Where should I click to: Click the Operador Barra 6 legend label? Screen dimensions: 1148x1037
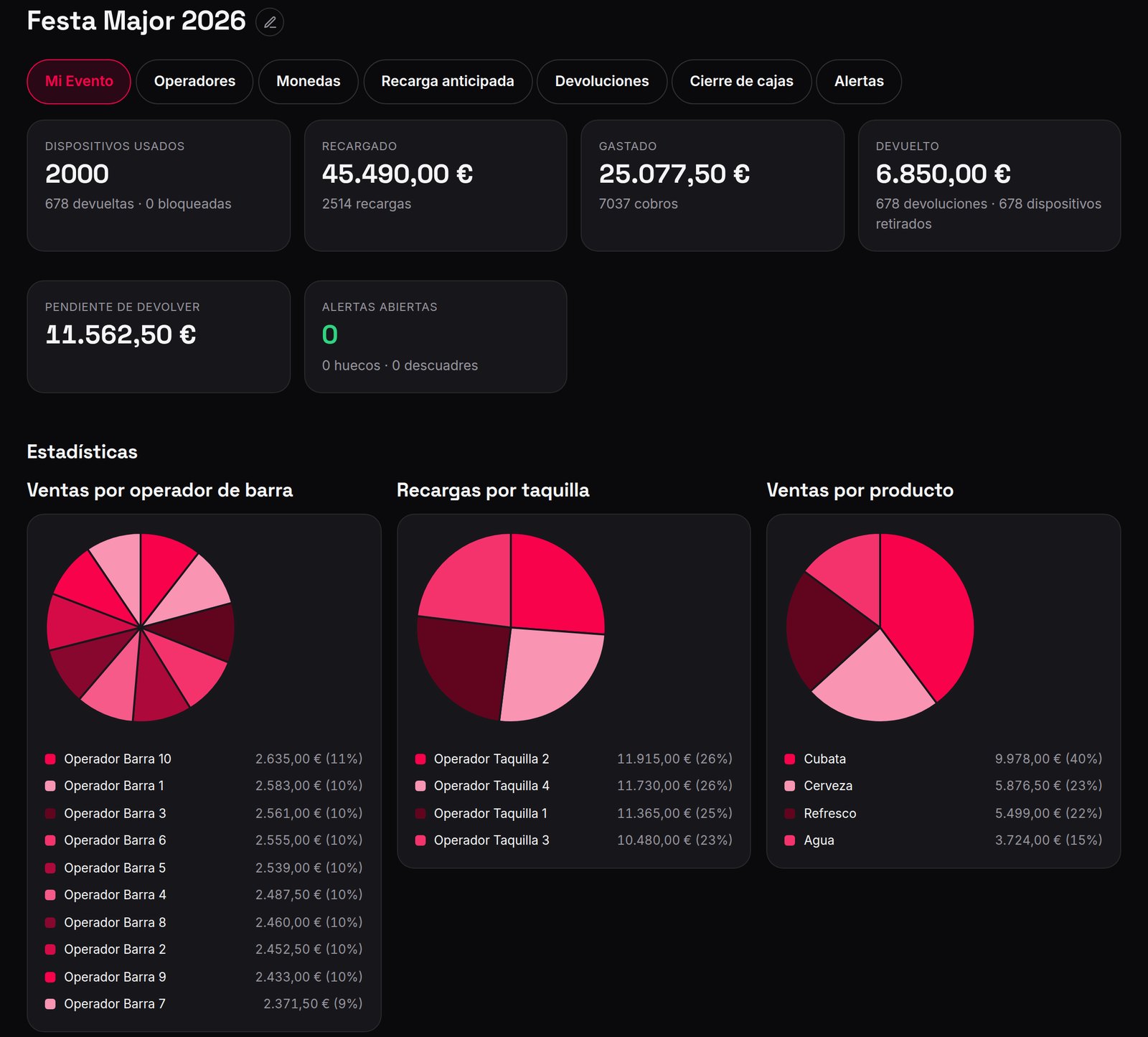(115, 840)
